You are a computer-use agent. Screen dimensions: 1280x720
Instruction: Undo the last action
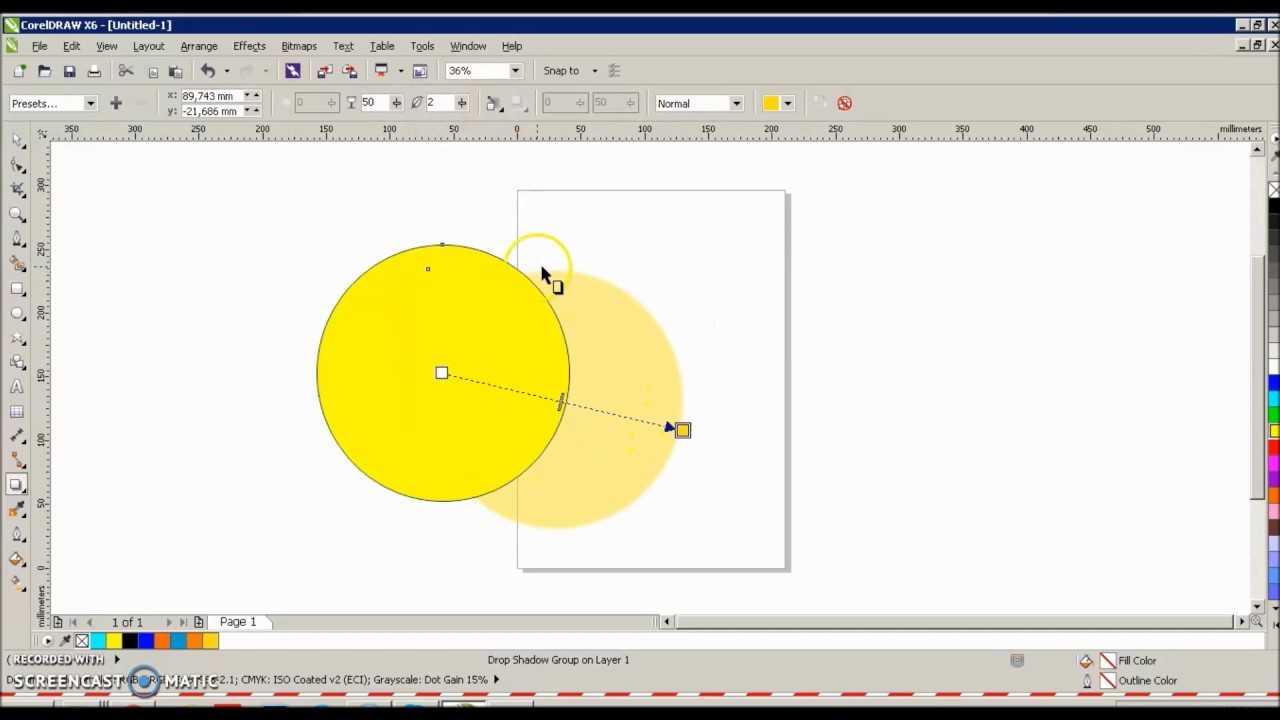click(208, 71)
